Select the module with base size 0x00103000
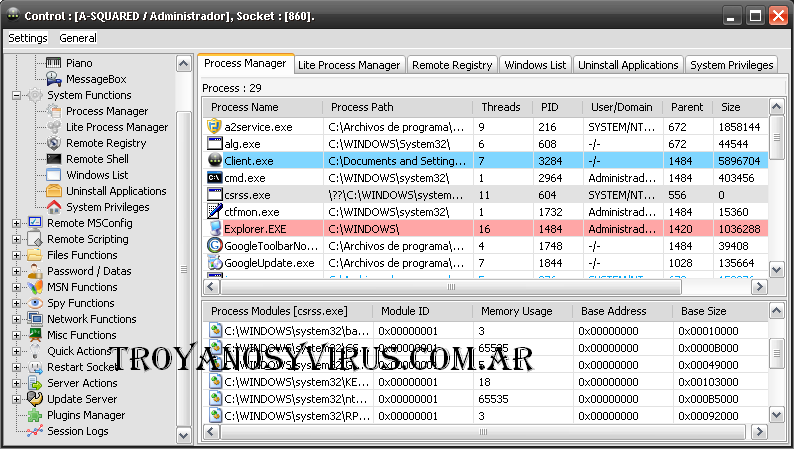Screen dimensions: 794x449 pyautogui.click(x=486, y=382)
